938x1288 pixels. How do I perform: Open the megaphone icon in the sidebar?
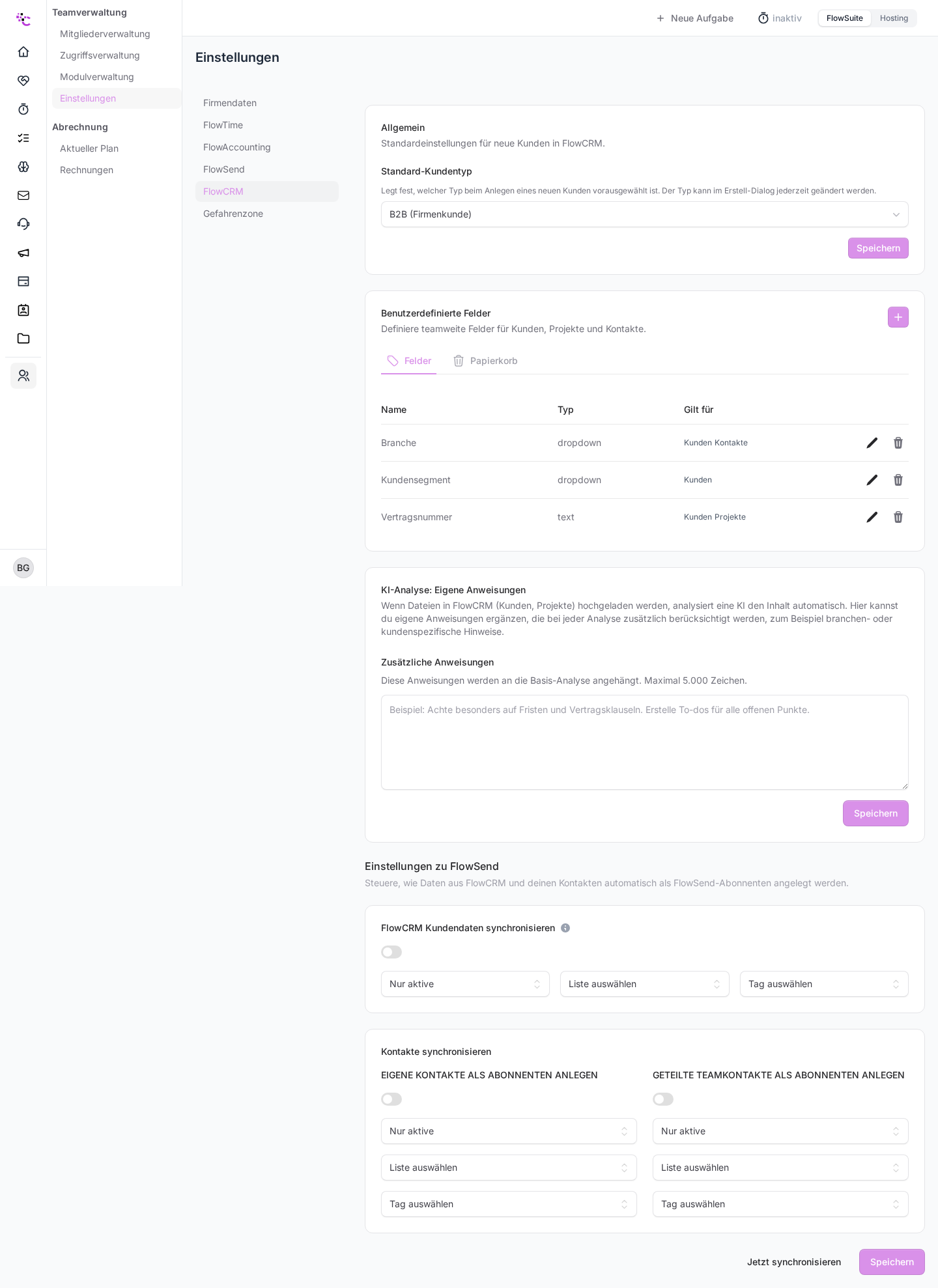[x=23, y=252]
